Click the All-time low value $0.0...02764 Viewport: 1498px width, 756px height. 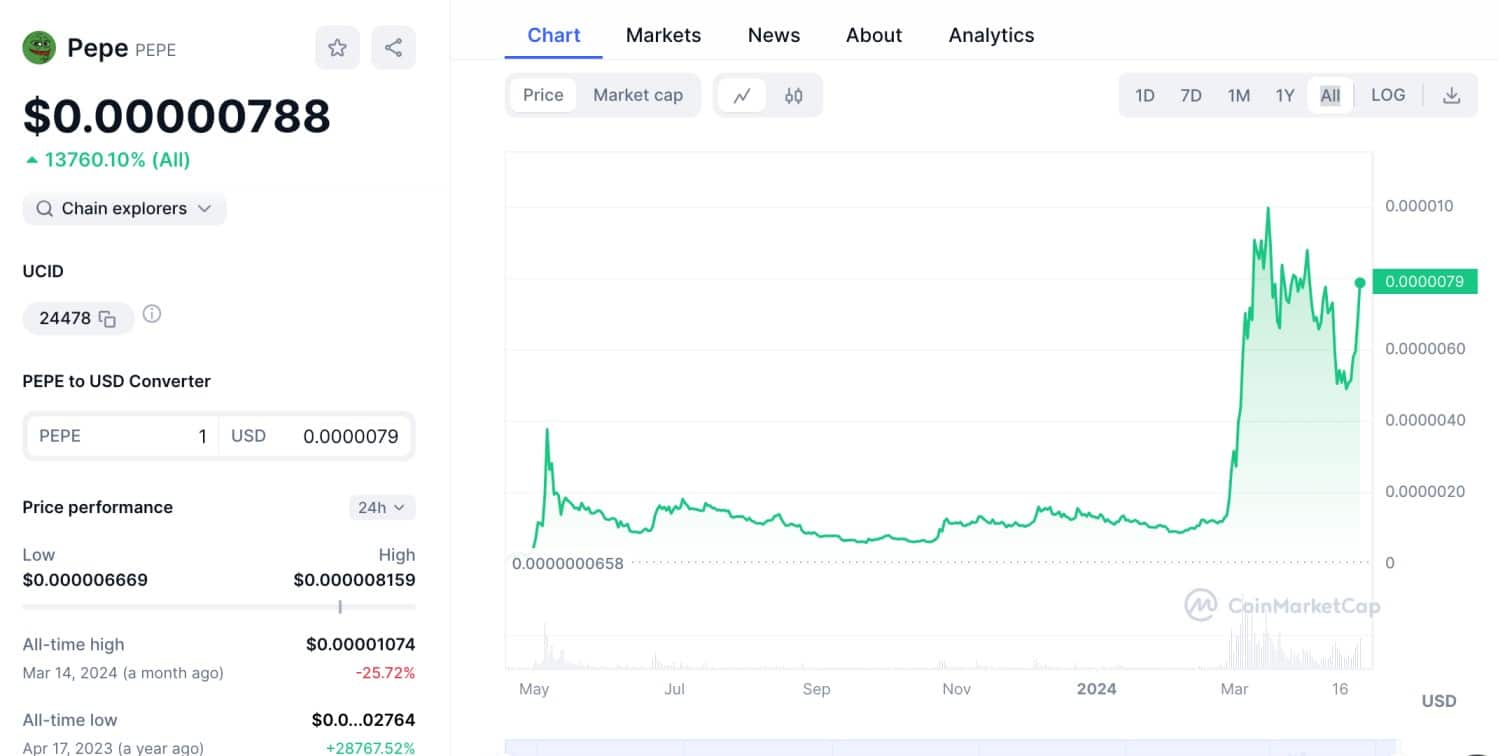pos(363,720)
